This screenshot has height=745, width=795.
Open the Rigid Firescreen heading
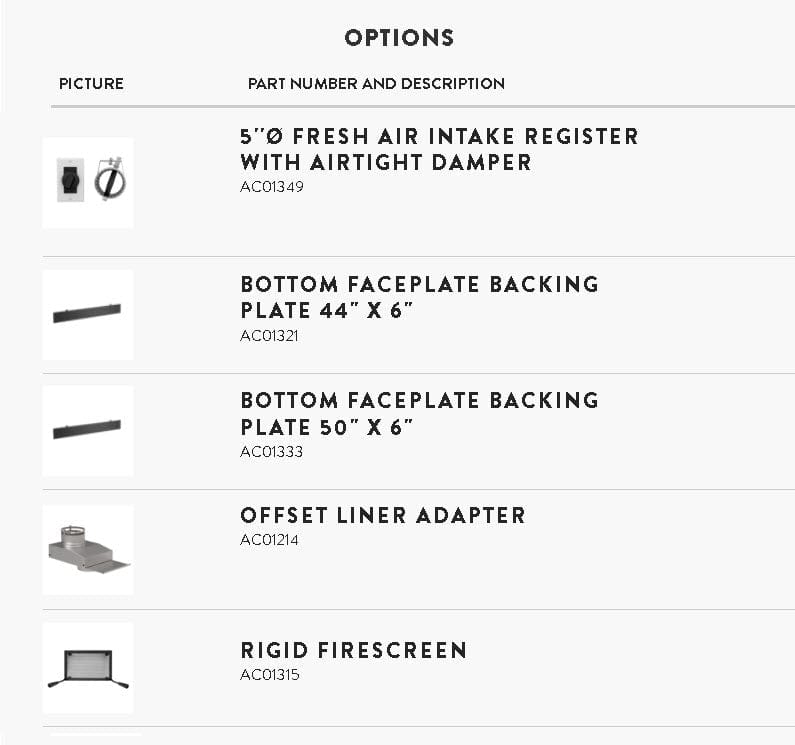[x=354, y=650]
